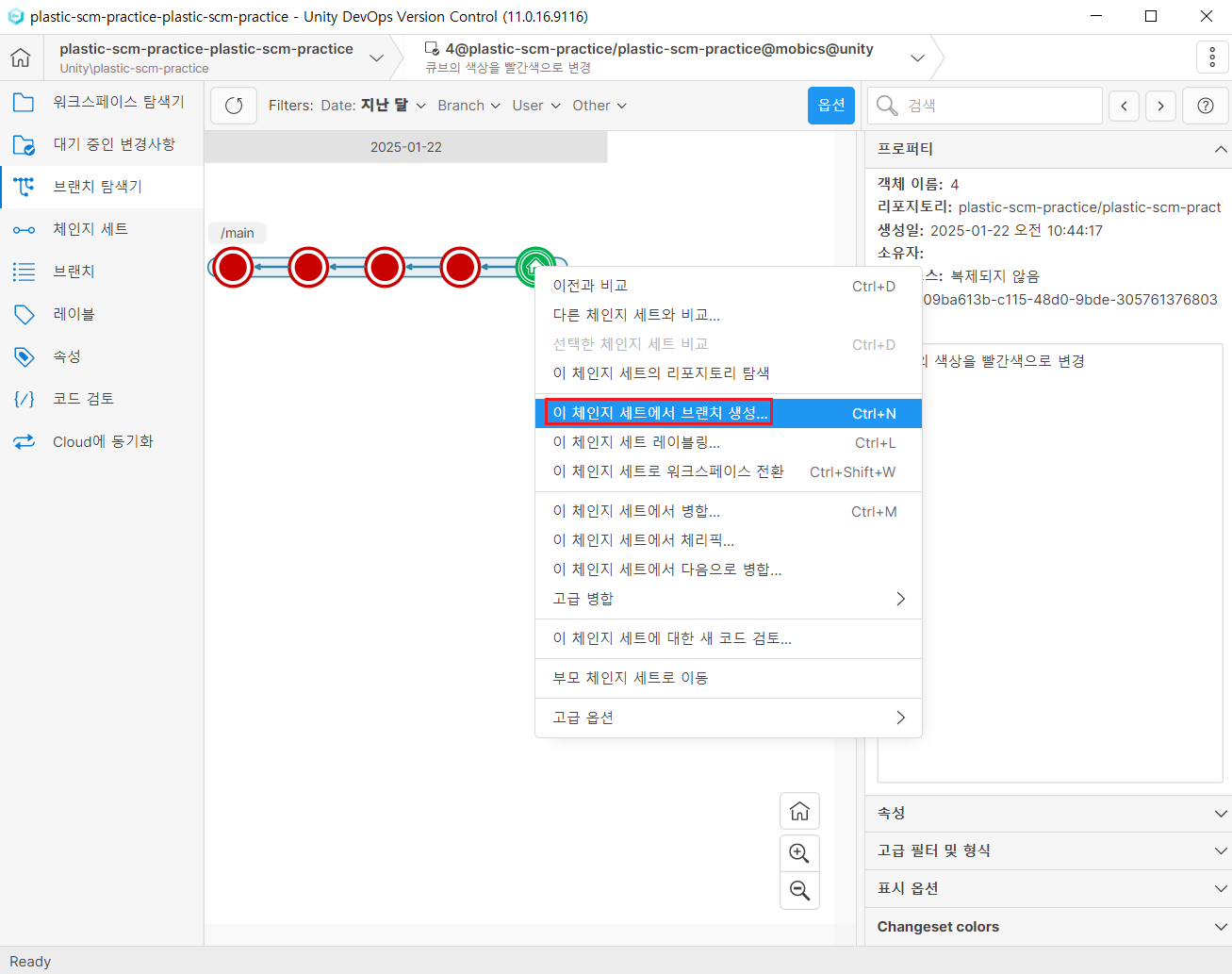This screenshot has height=974, width=1232.
Task: Click the 객체 이름: 4 property line
Action: tap(918, 184)
